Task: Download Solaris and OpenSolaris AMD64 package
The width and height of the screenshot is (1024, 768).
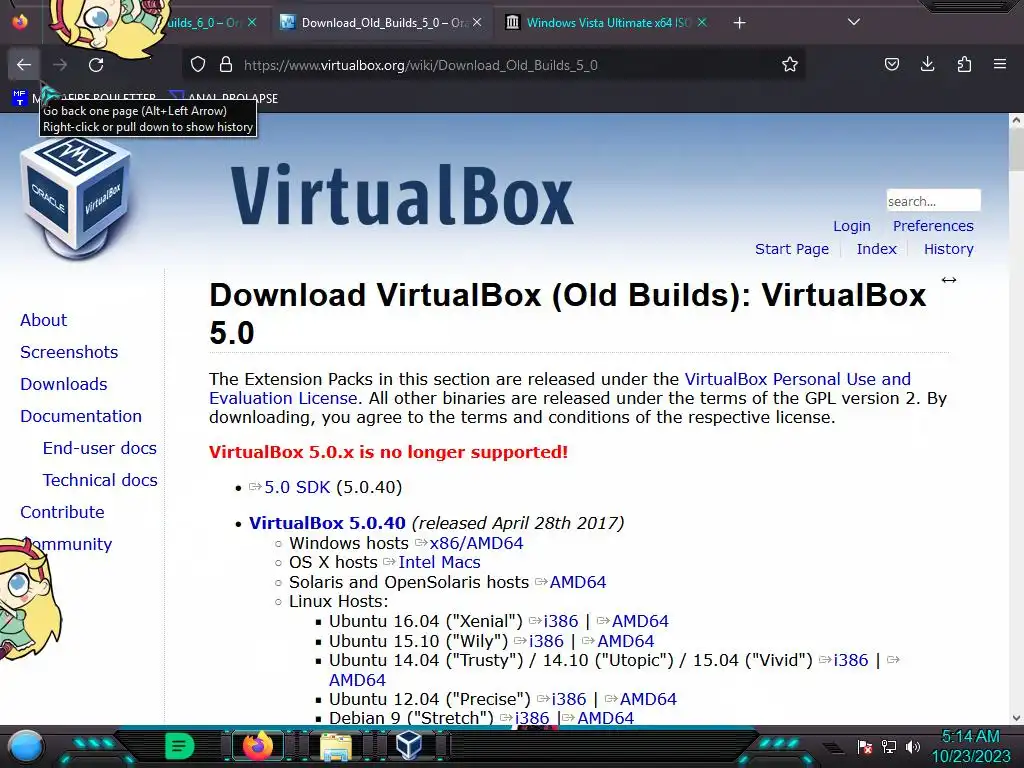Action: tap(578, 582)
